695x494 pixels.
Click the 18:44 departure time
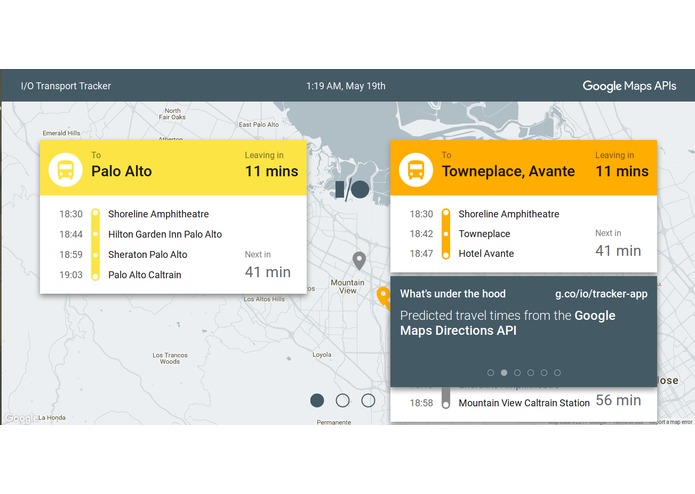(x=71, y=234)
